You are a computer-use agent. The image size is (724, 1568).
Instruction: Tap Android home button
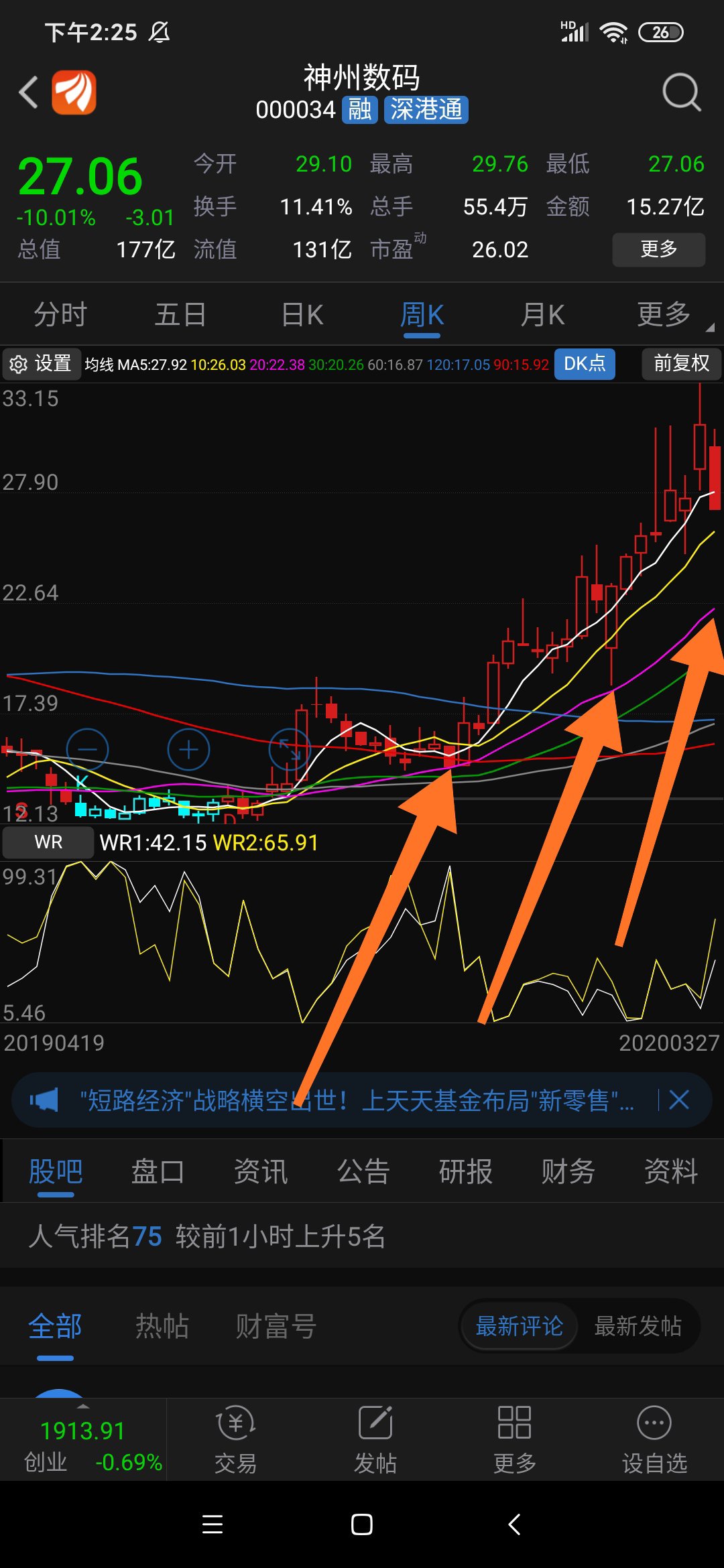point(362,1524)
